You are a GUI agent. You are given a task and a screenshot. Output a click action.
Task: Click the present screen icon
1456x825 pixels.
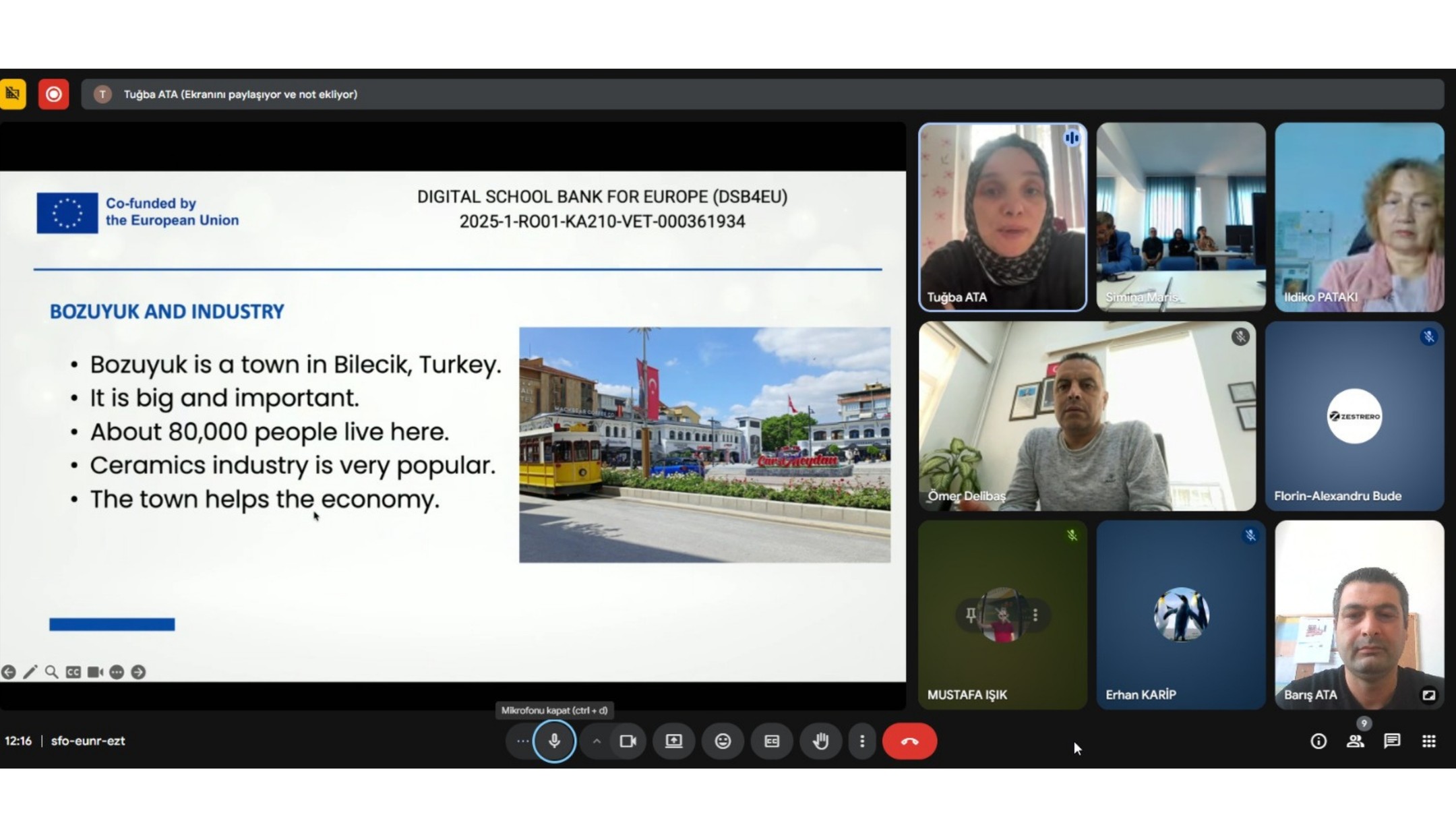(673, 741)
